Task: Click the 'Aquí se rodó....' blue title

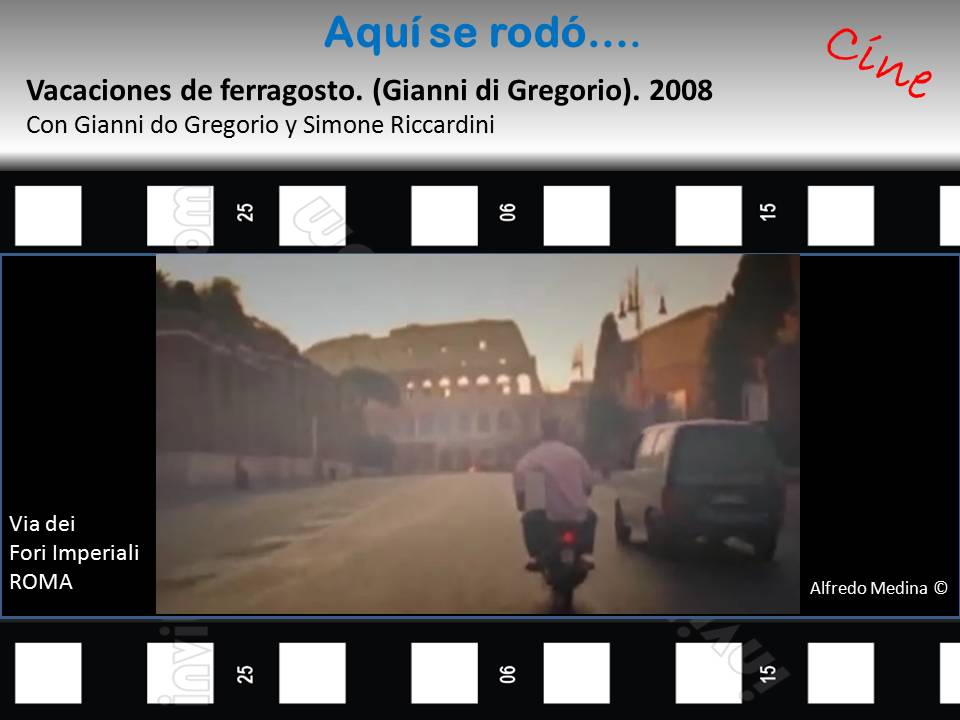Action: coord(482,34)
